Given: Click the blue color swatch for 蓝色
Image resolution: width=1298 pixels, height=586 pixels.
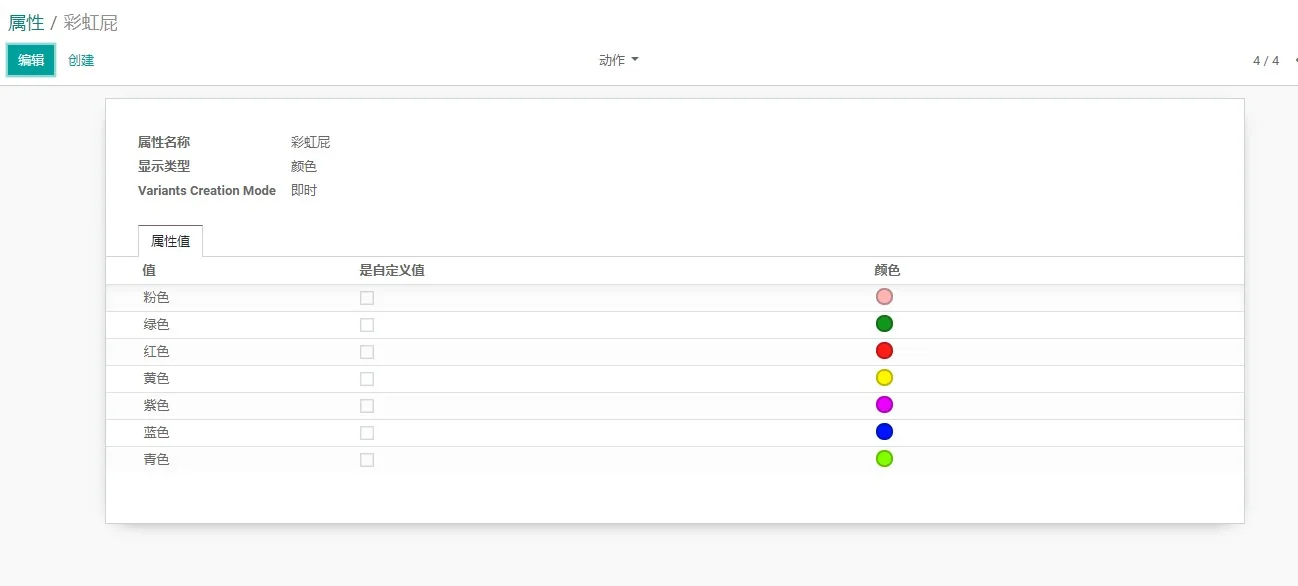Looking at the screenshot, I should tap(884, 431).
